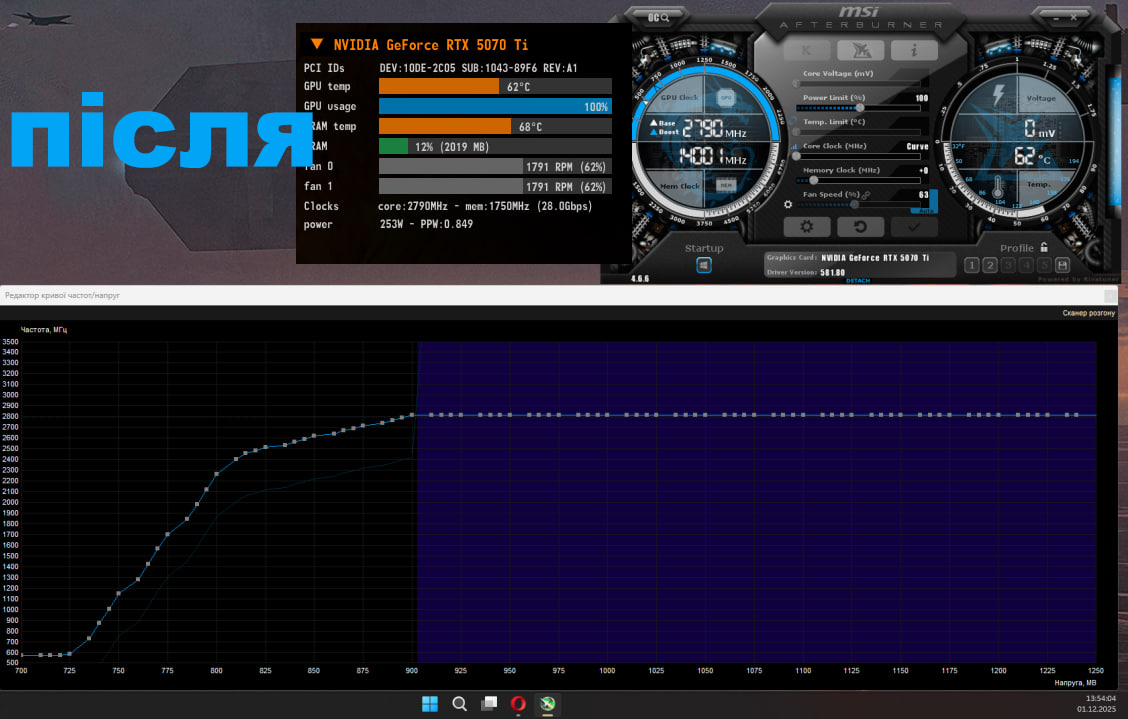
Task: Select profile slot 2
Action: (989, 265)
